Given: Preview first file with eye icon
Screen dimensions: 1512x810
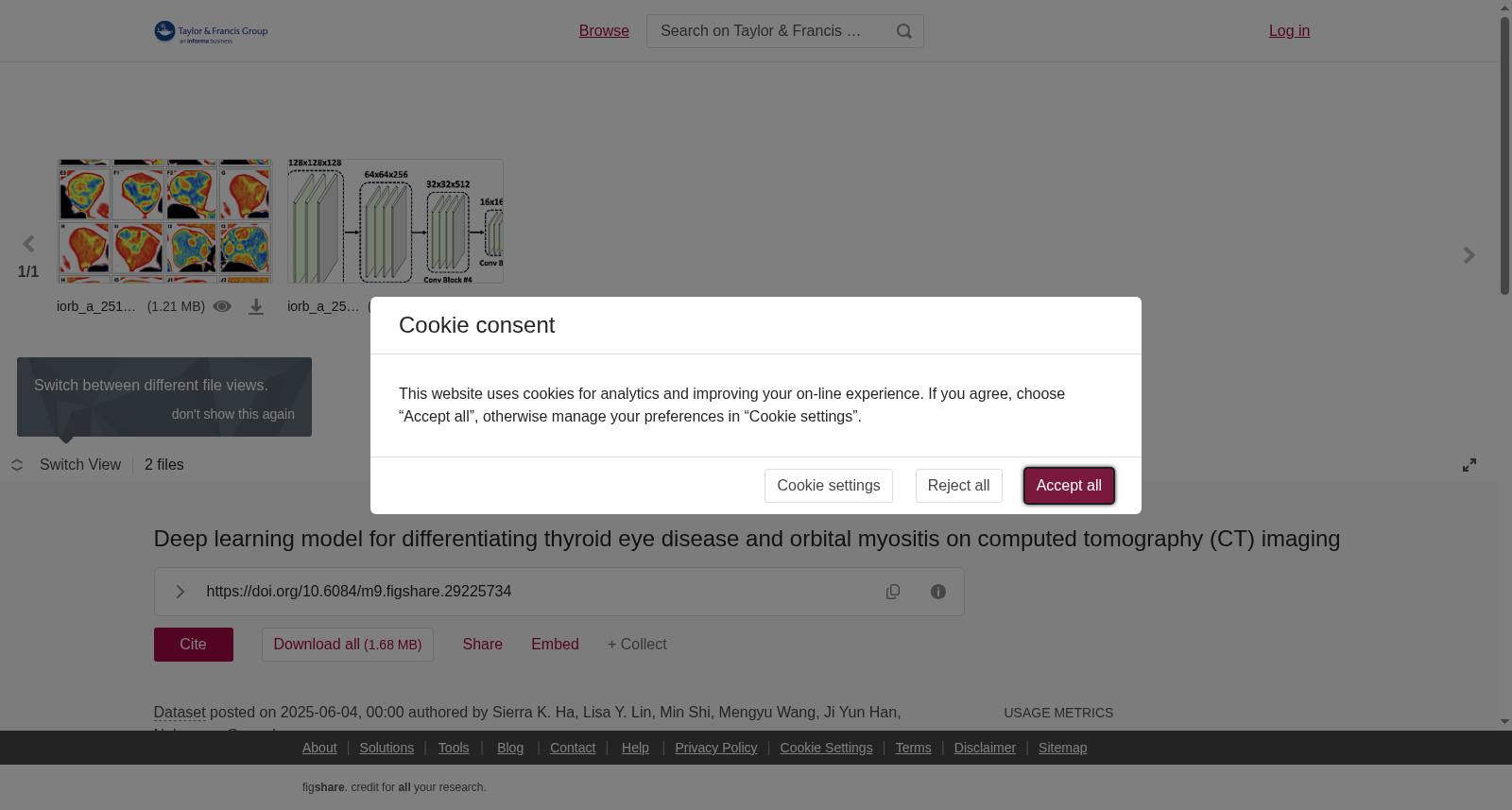Looking at the screenshot, I should click(222, 306).
